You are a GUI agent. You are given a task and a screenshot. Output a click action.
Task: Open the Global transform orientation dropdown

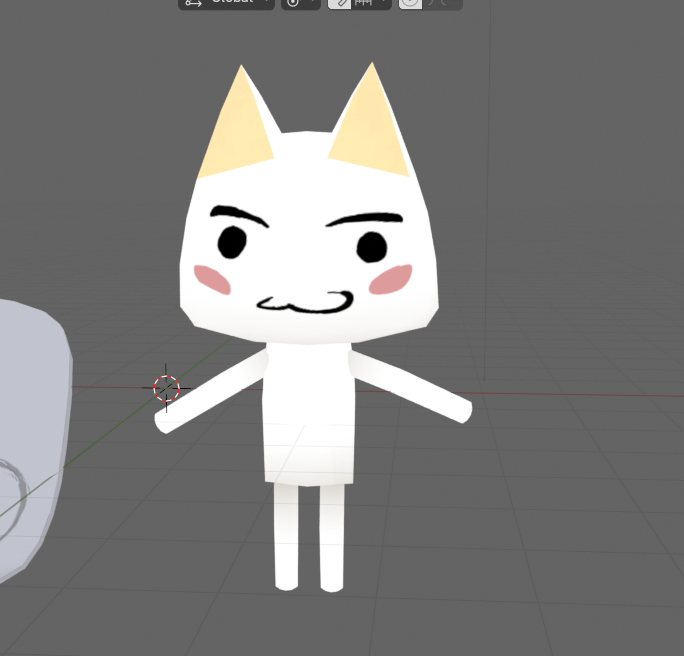point(226,3)
